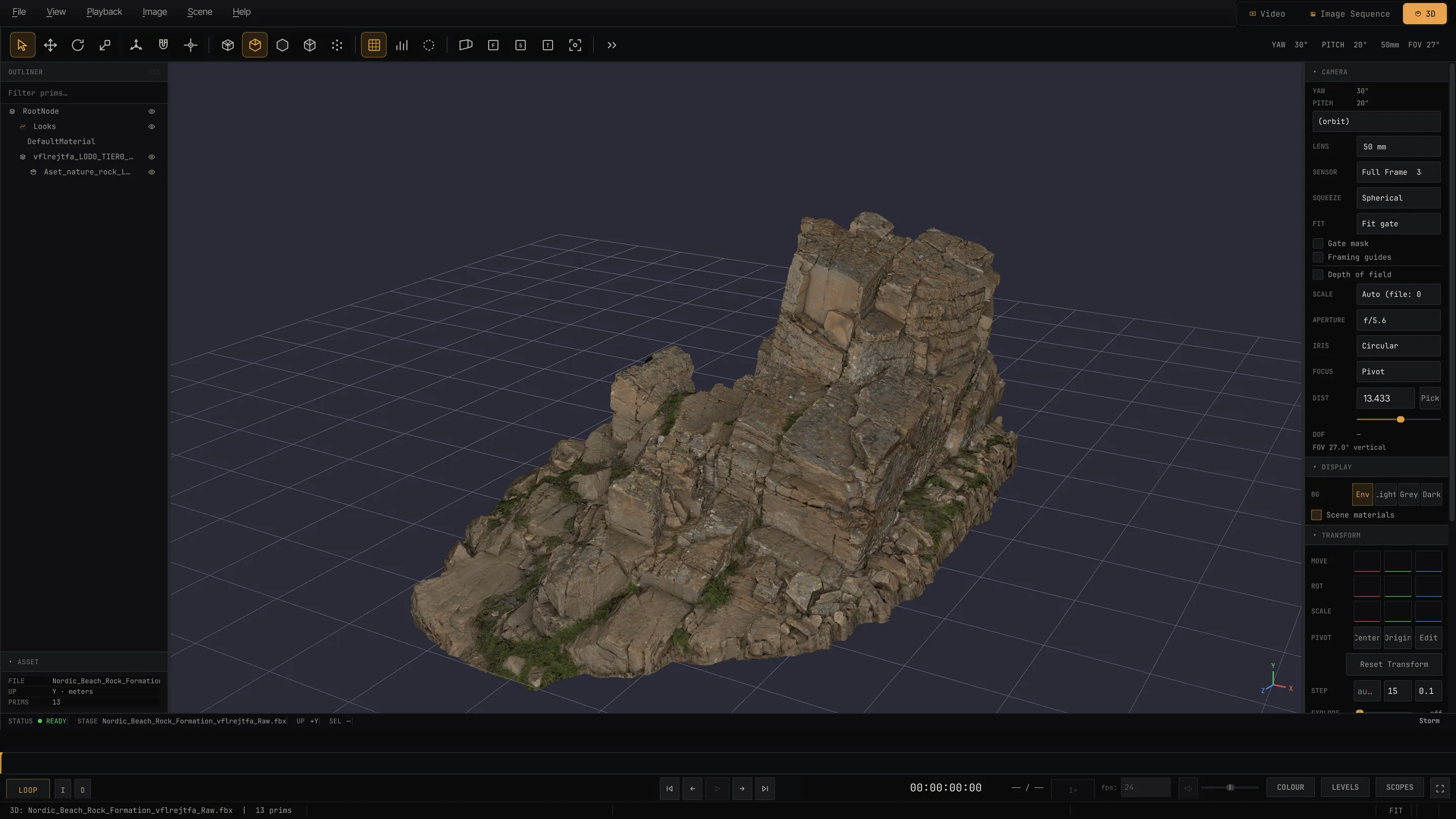Click the Pick focus distance button

click(1430, 398)
